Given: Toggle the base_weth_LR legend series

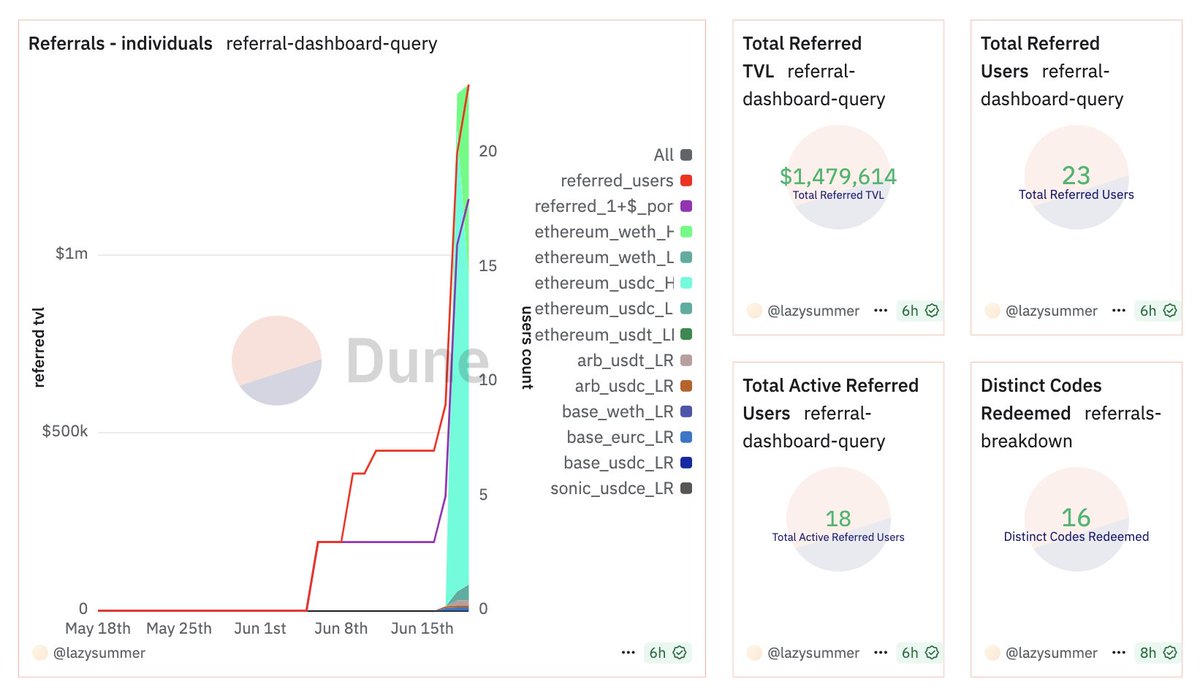Looking at the screenshot, I should pos(627,411).
